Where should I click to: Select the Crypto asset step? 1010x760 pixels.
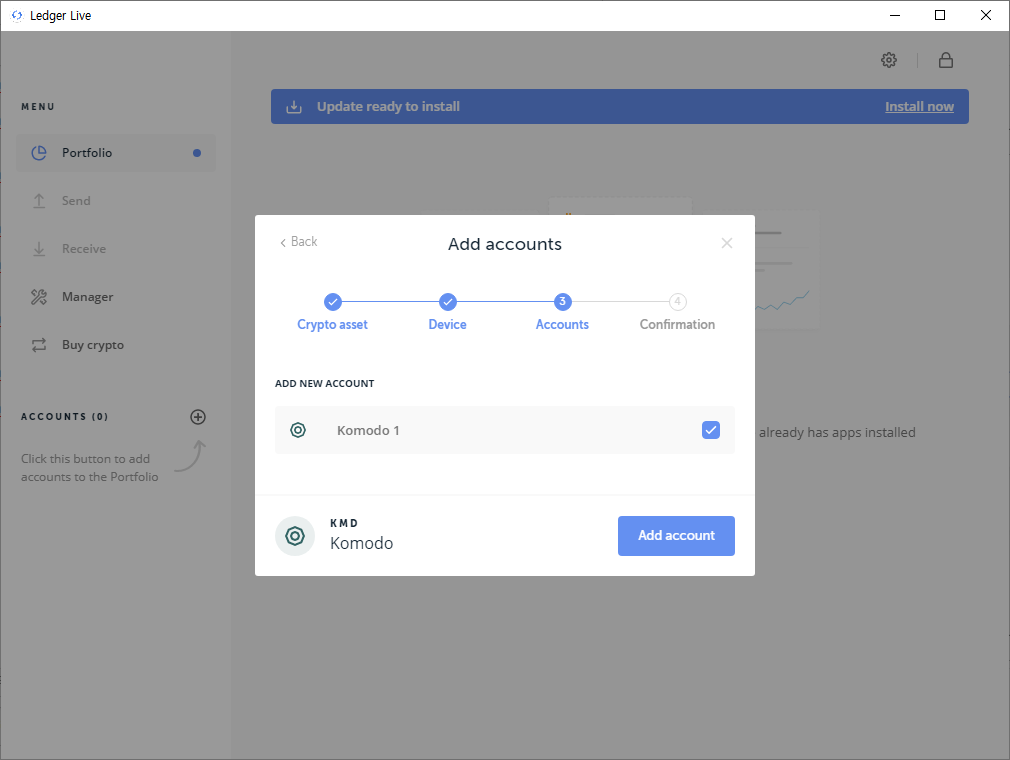tap(332, 312)
